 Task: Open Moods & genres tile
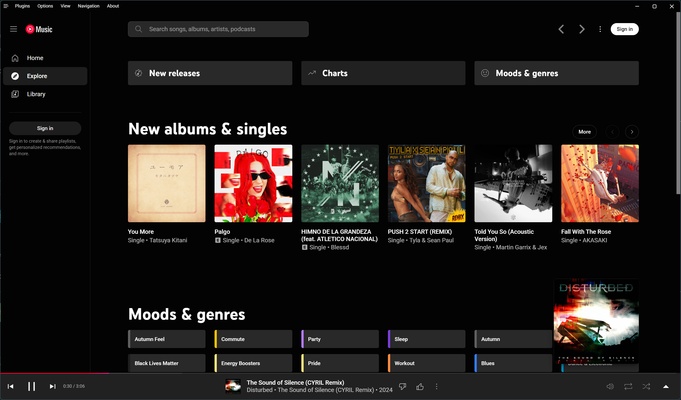click(556, 73)
